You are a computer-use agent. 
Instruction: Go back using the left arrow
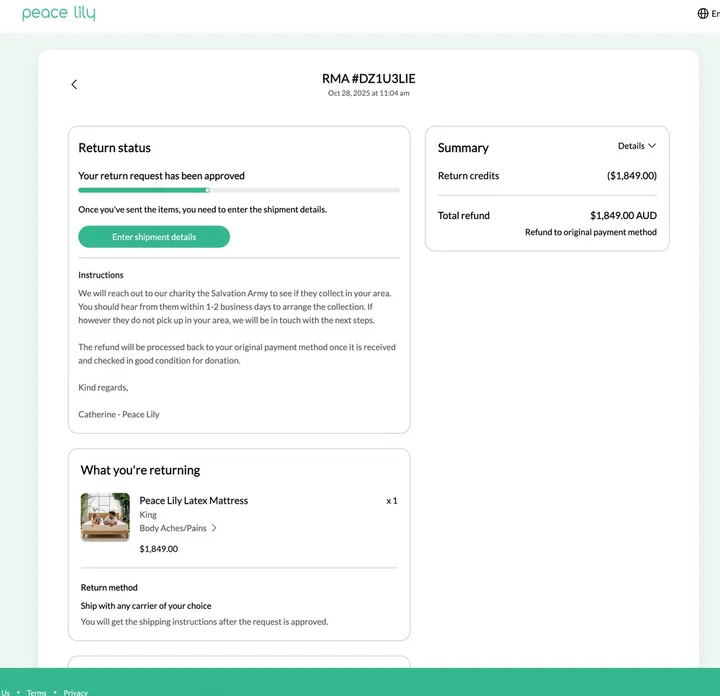[x=74, y=85]
